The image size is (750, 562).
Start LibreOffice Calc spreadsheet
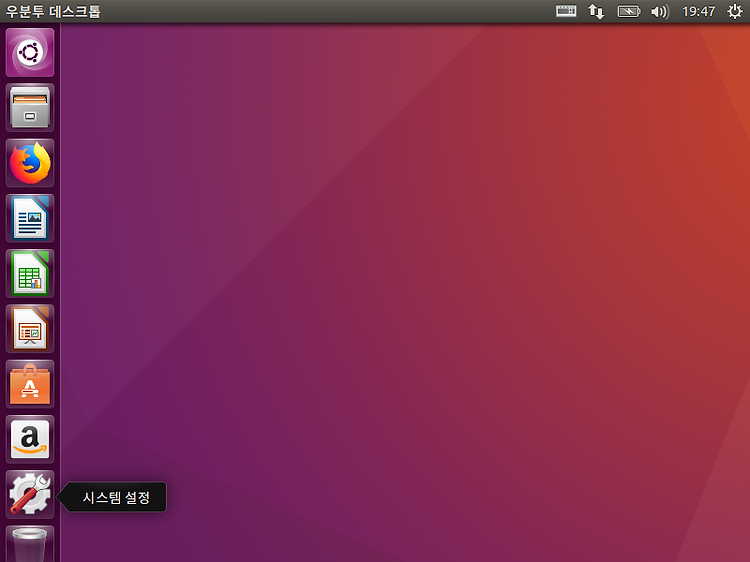[30, 274]
